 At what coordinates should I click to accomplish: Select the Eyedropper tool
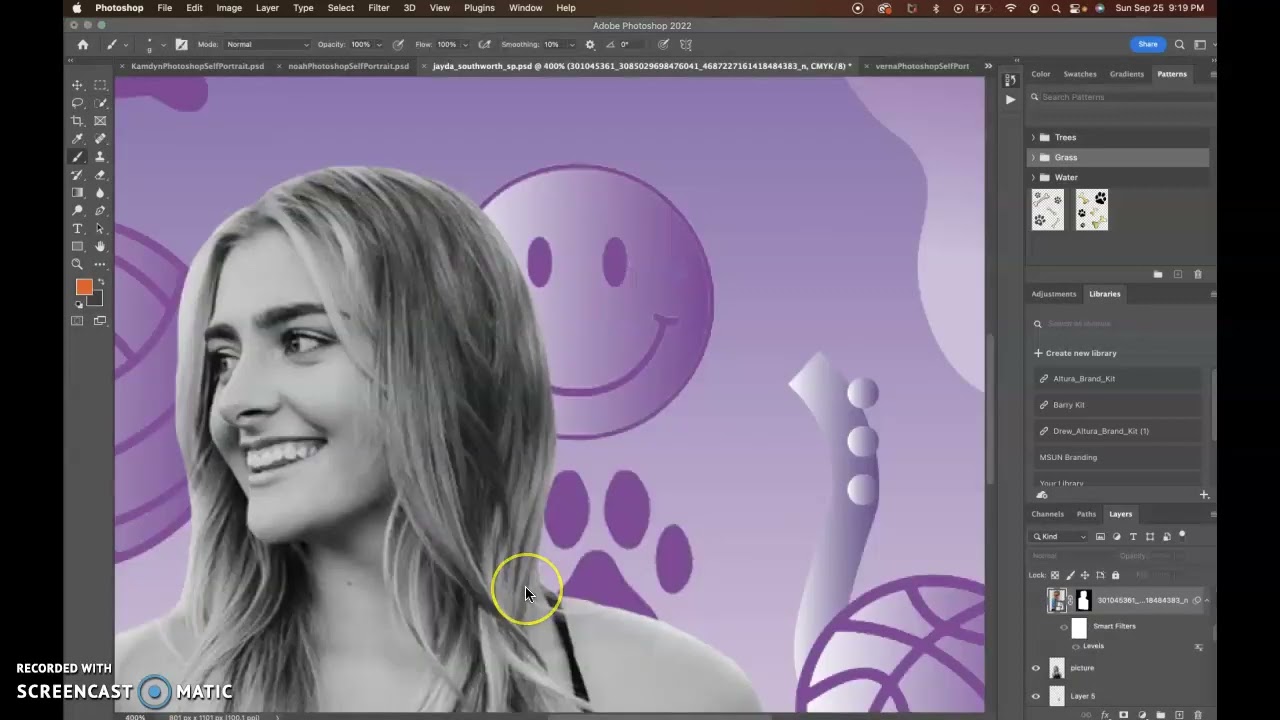coord(77,139)
